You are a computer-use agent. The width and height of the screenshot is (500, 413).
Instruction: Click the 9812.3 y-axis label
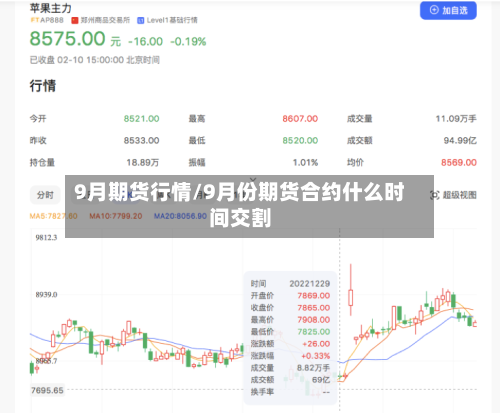tap(46, 238)
